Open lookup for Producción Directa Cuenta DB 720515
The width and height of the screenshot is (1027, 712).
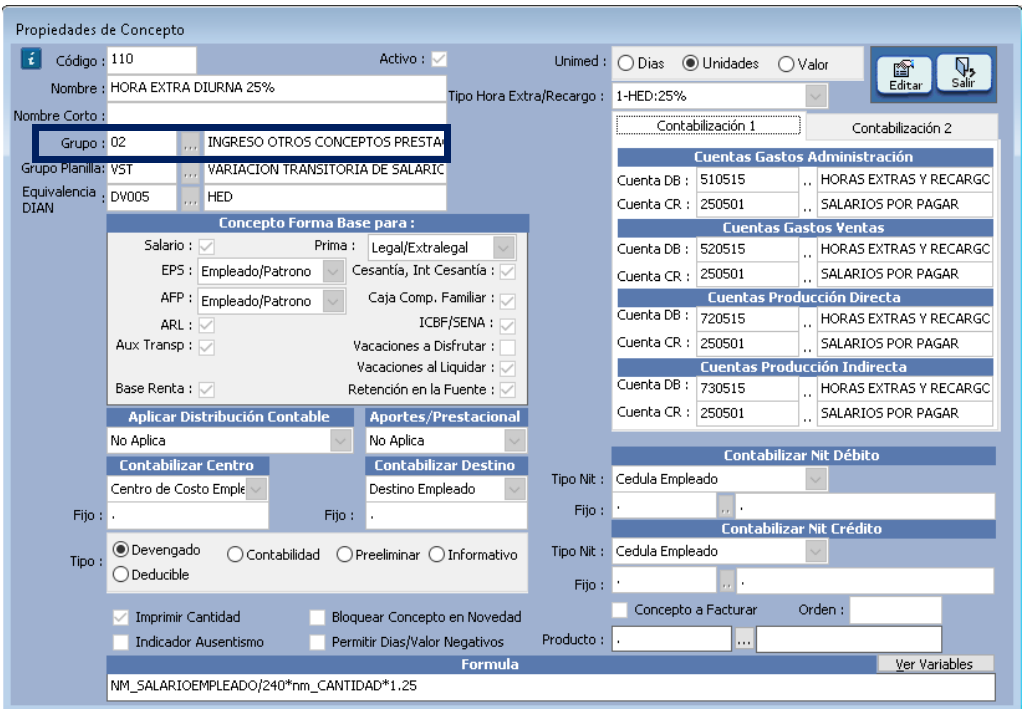coord(807,319)
